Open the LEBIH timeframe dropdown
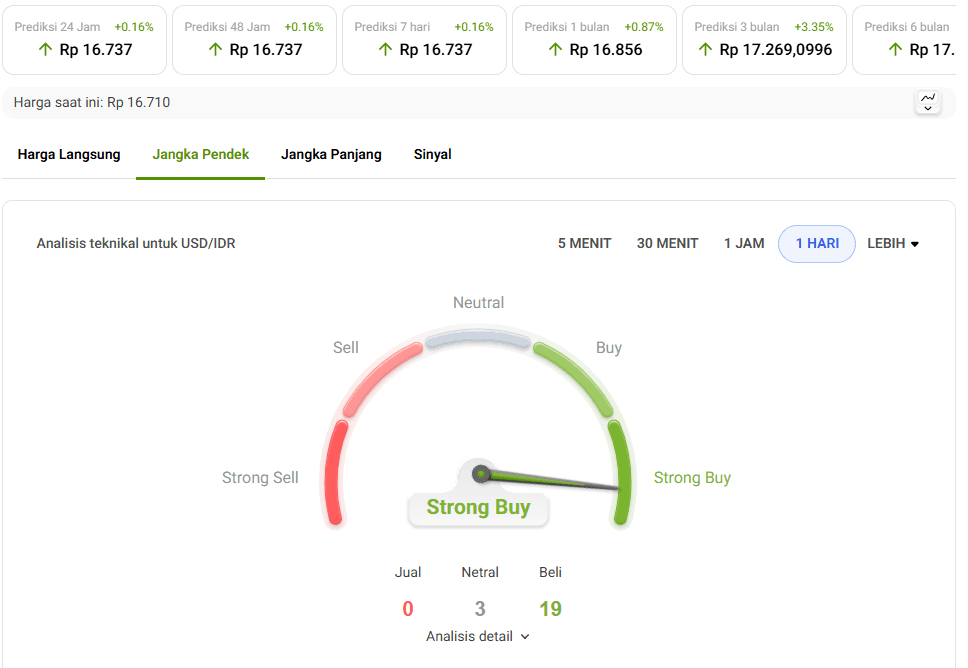Viewport: 968px width, 668px height. [892, 243]
